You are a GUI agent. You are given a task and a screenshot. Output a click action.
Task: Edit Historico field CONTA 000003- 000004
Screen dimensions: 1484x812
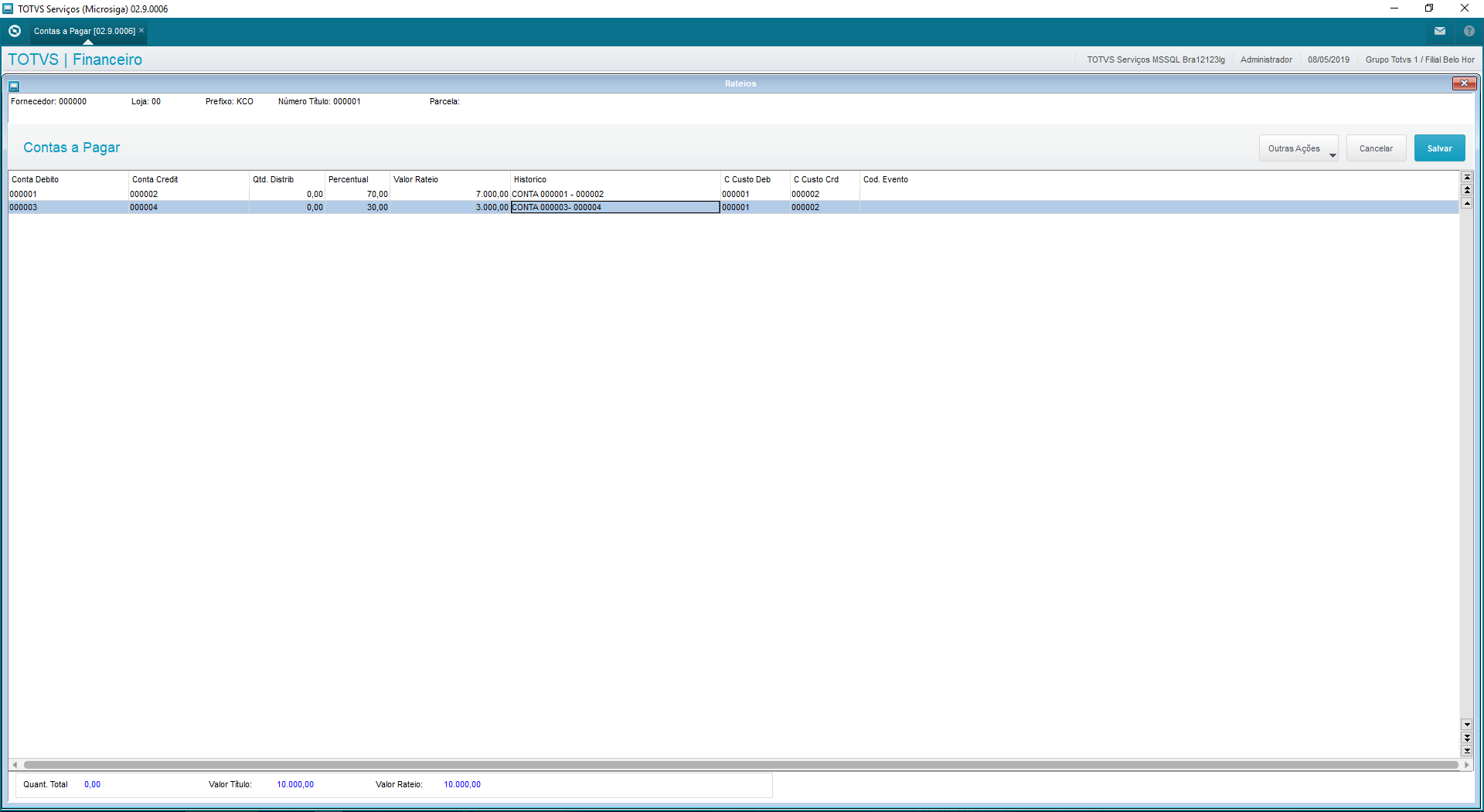point(615,207)
